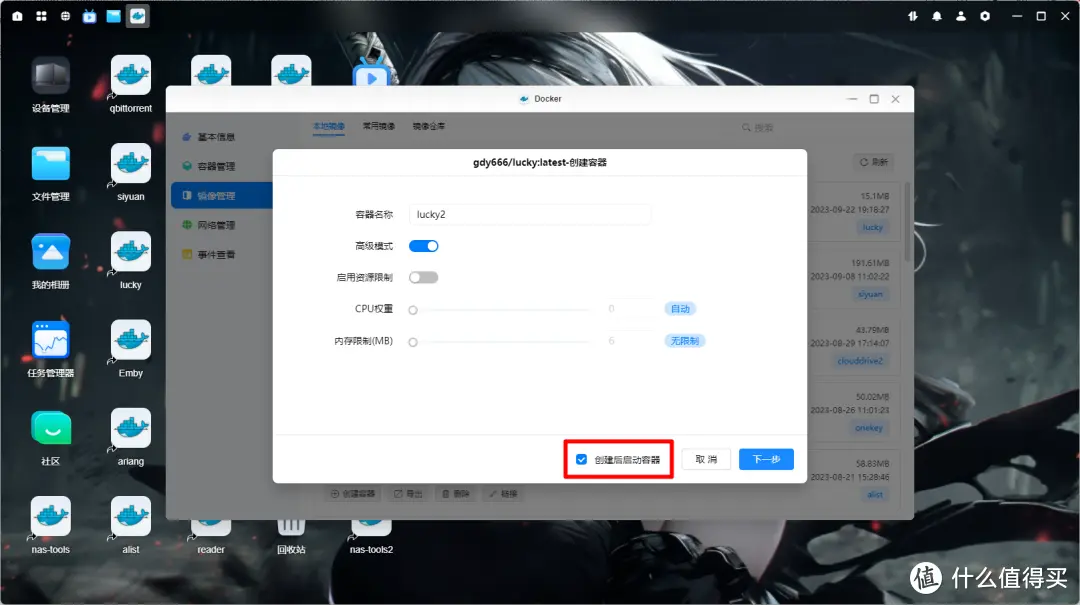Screen dimensions: 1080x605
Task: Enable the 启用资源限制 toggle
Action: (423, 276)
